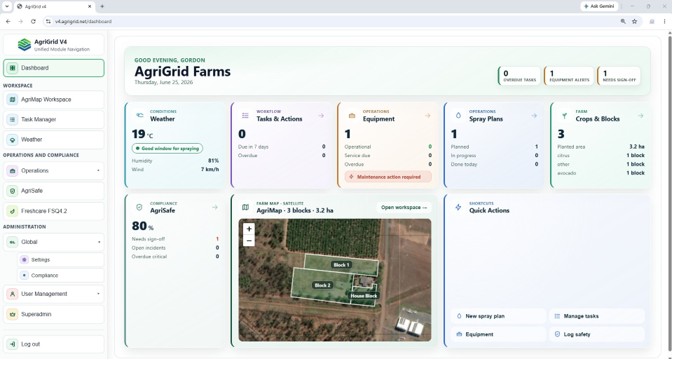Click the 'Maintenance action required' alert
685x372 pixels.
(388, 177)
